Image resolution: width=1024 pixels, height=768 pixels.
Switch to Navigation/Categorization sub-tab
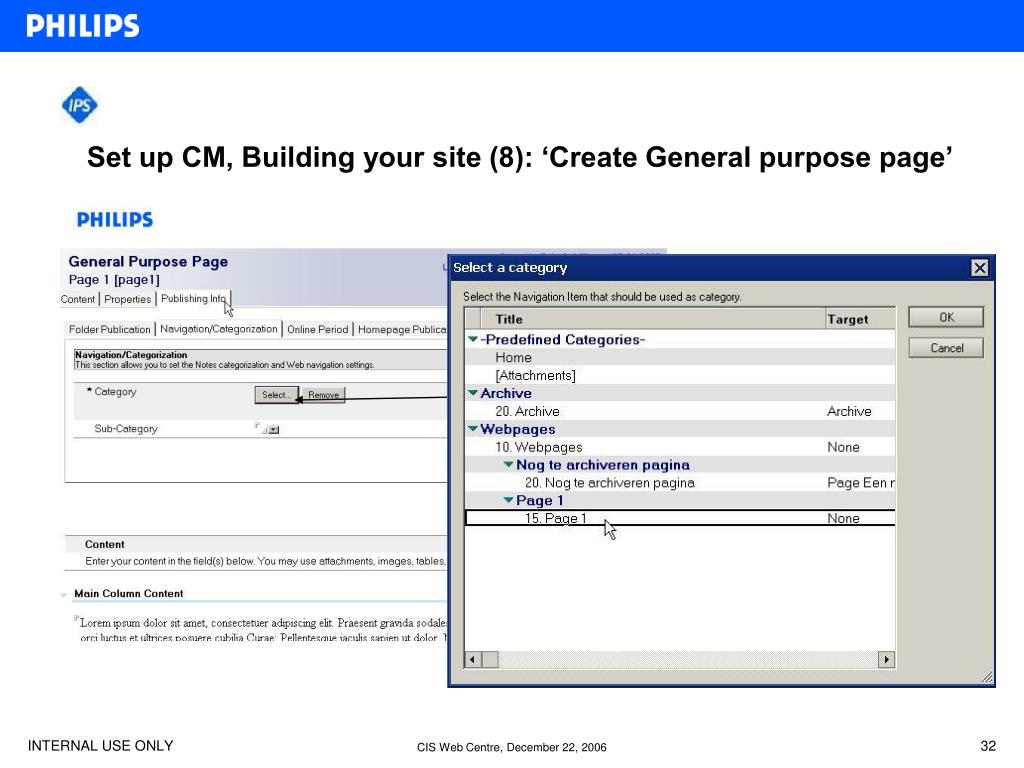[219, 329]
